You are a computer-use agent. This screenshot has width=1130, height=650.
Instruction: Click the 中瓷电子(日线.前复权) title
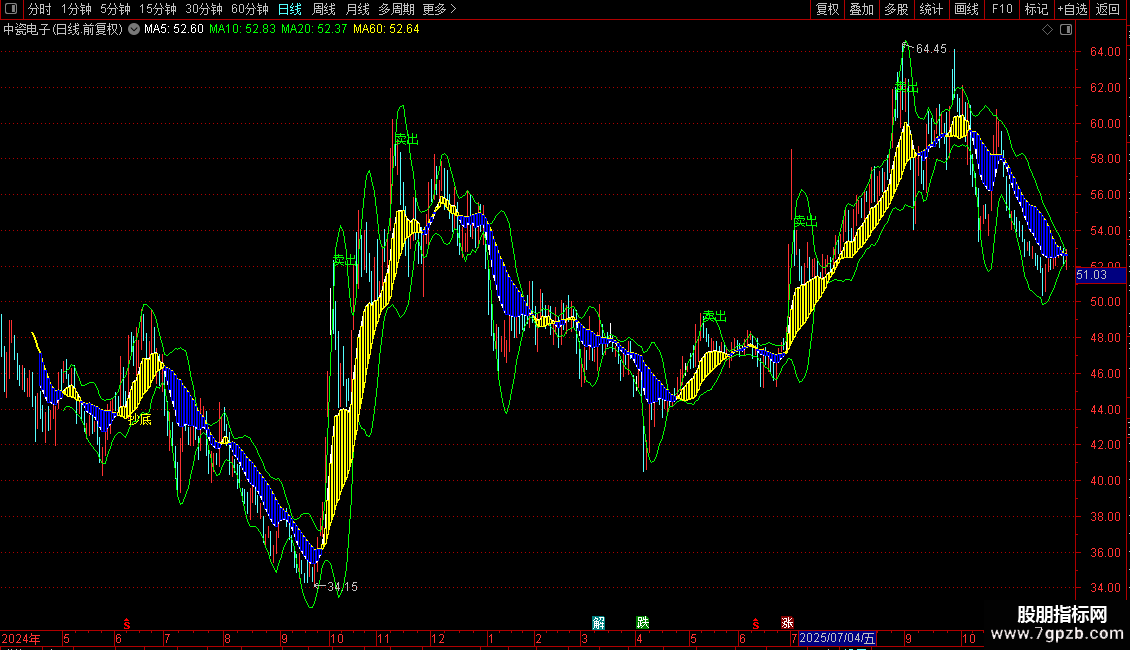63,29
